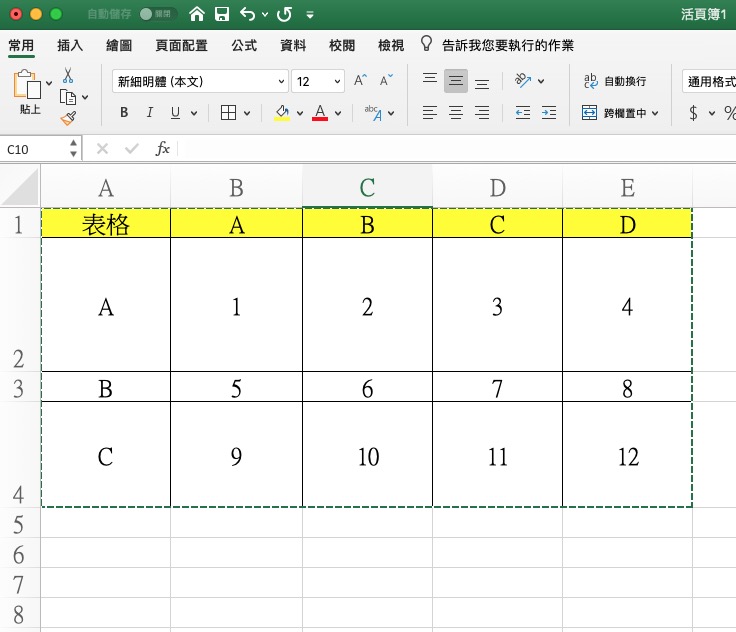Confirm formula entry checkmark

pos(131,149)
